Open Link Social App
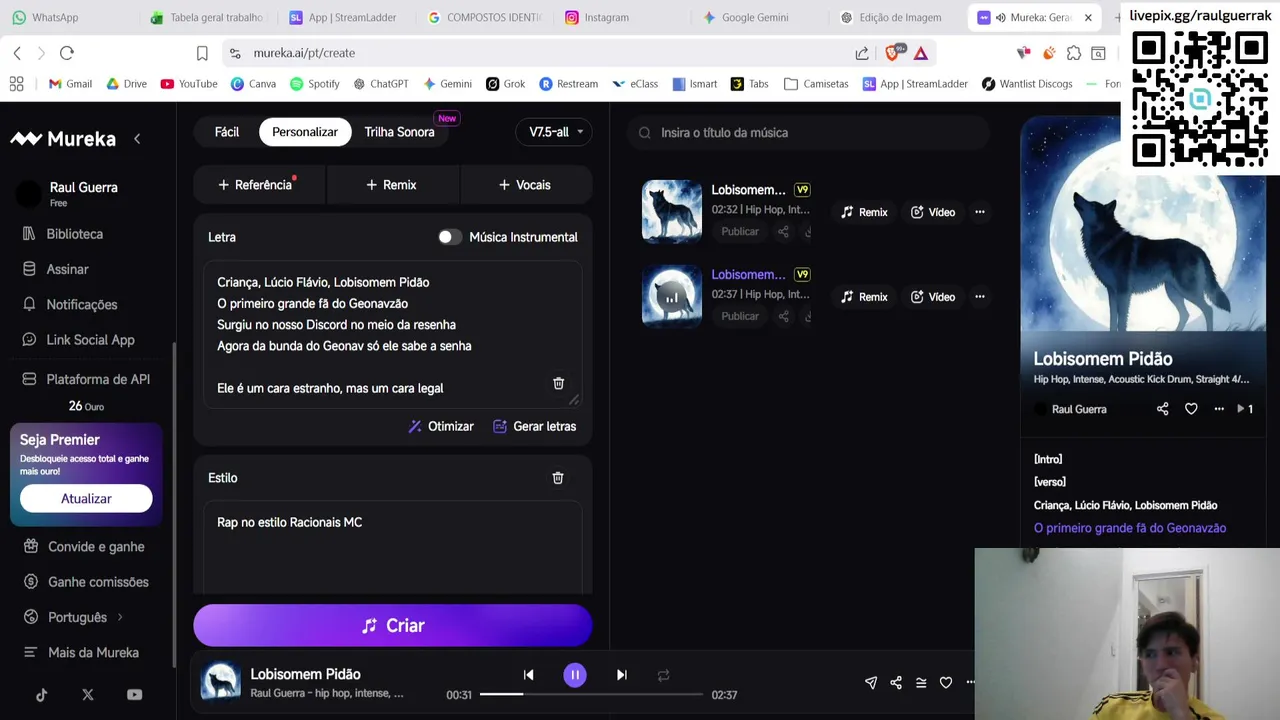 80,340
